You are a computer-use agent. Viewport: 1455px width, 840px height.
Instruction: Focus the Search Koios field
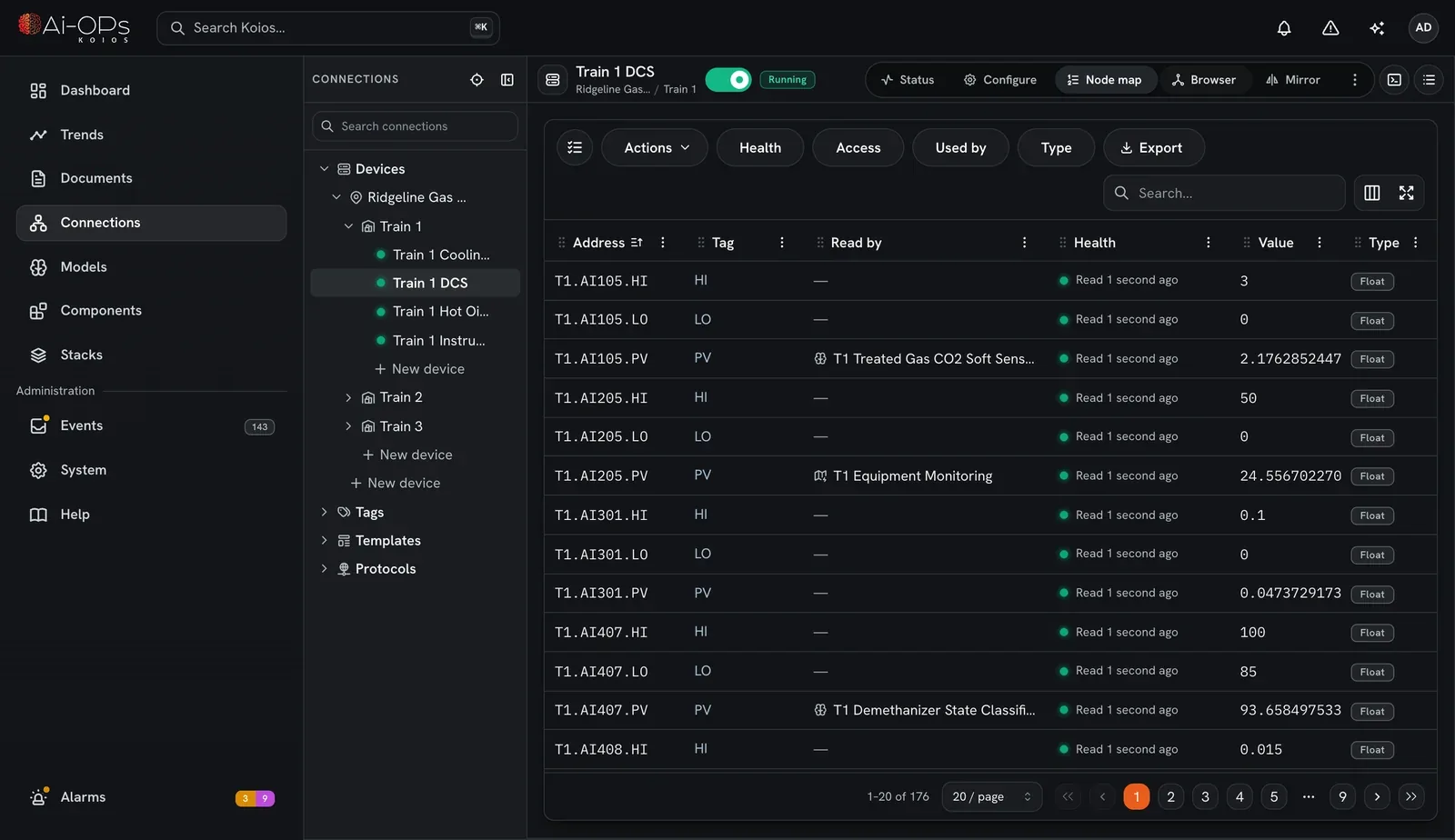(328, 28)
